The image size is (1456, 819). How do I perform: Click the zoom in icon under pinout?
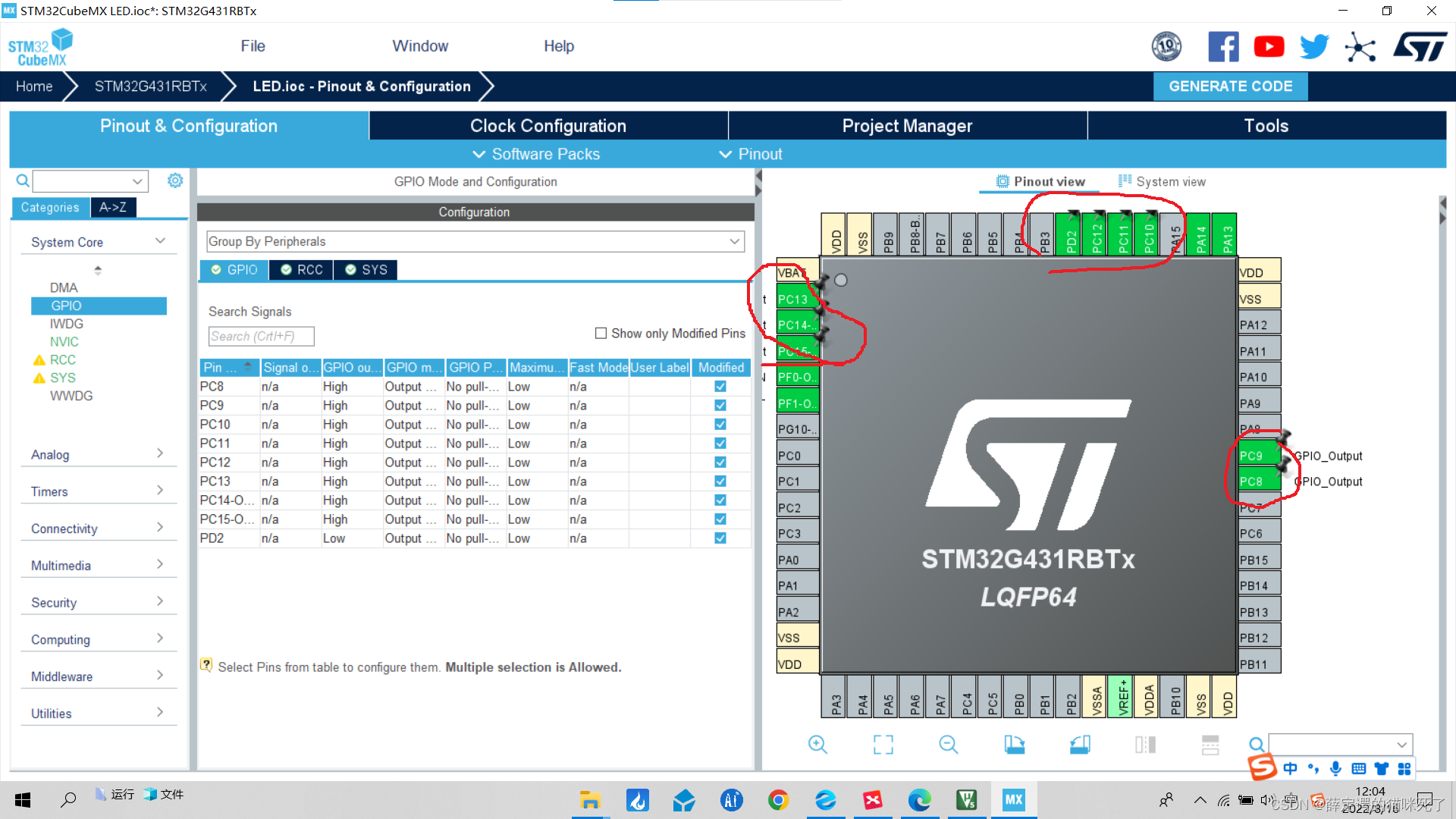coord(817,745)
